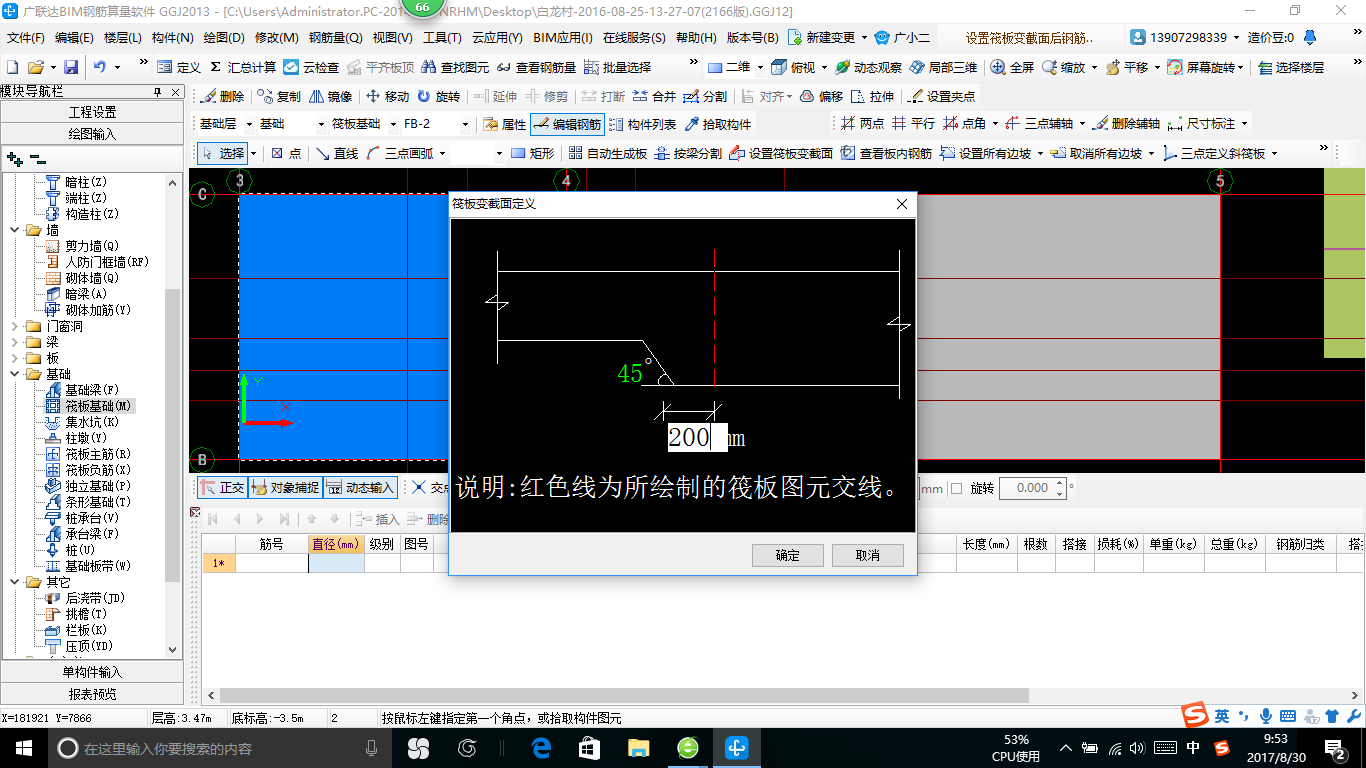Choose 直线 line drawing tool
The height and width of the screenshot is (768, 1366).
(x=337, y=153)
